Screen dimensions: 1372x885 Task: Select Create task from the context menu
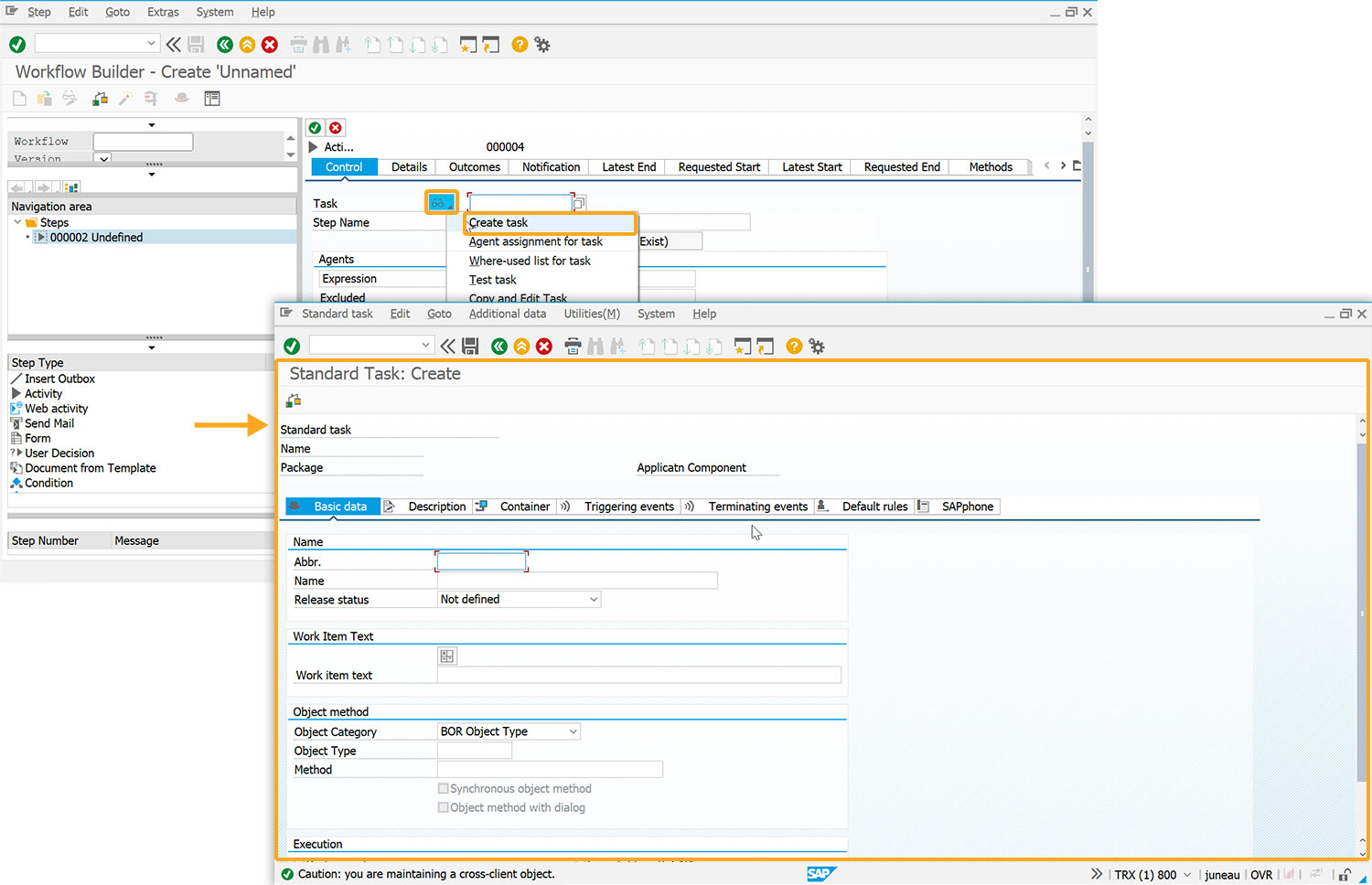[x=498, y=223]
